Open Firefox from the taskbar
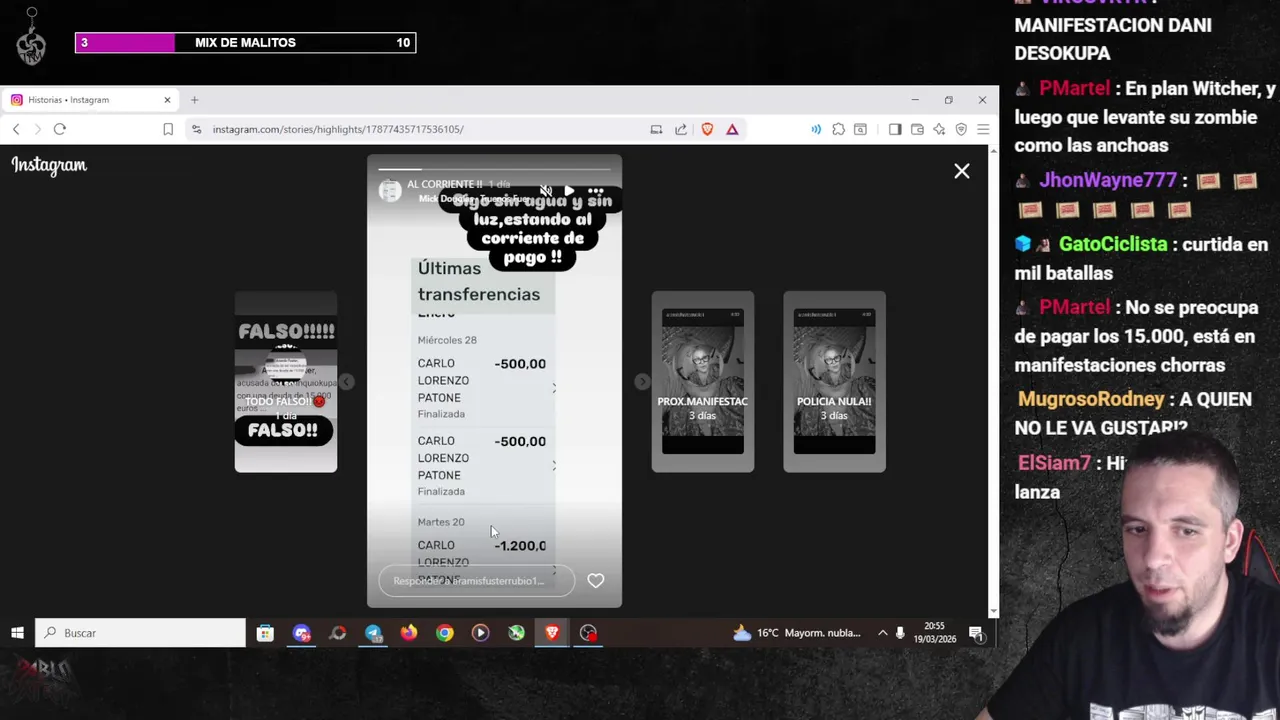 point(409,633)
